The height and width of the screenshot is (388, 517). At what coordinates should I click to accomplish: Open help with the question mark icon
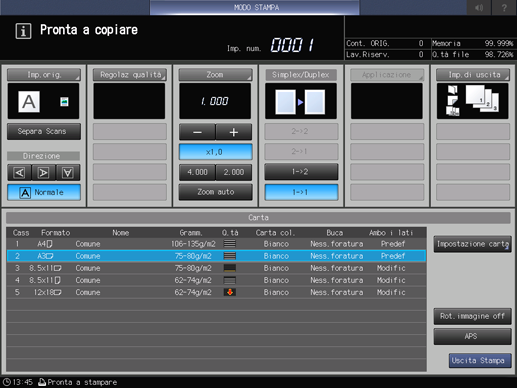coord(504,7)
